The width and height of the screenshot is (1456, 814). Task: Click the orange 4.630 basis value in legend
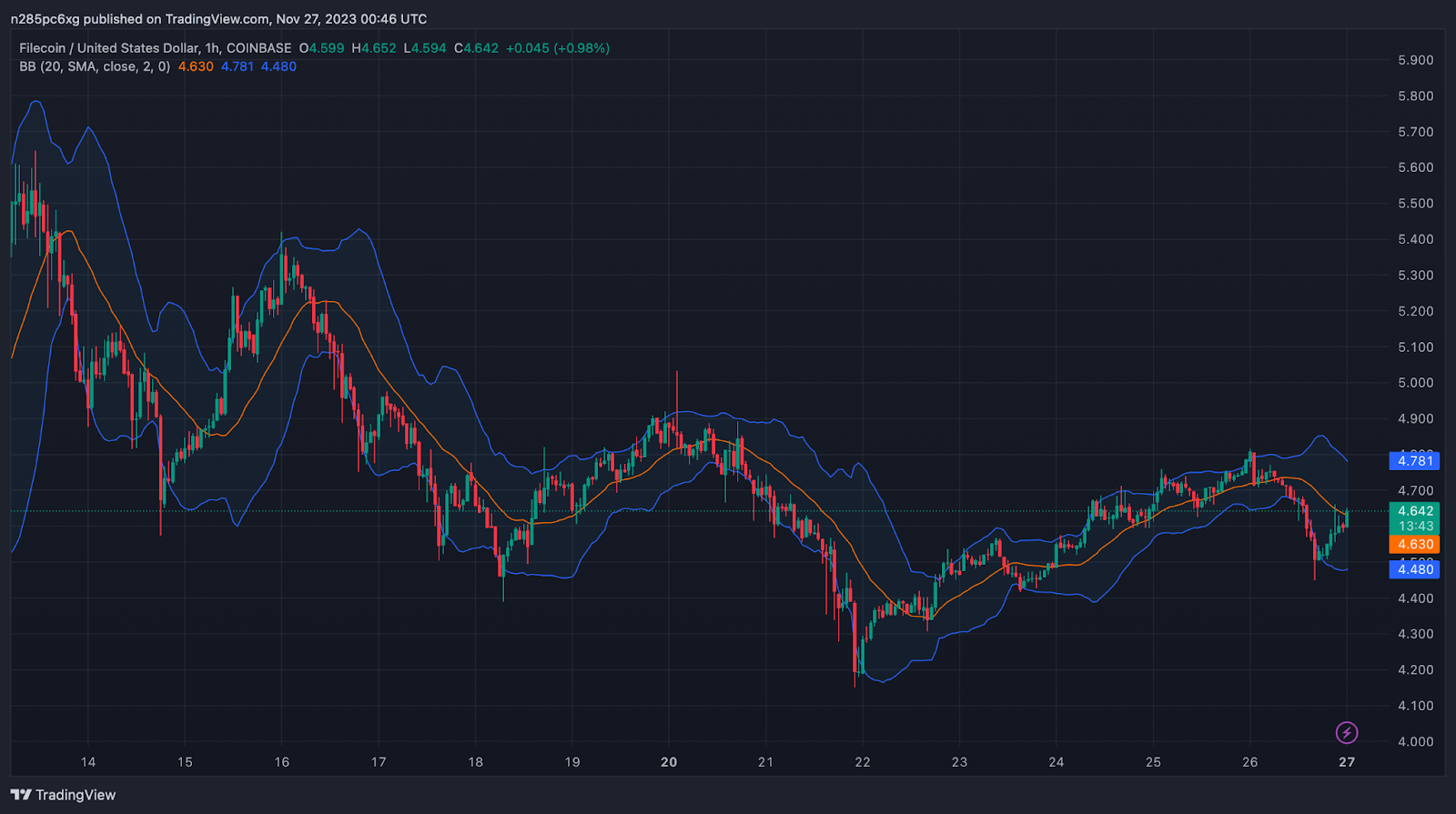[x=196, y=66]
